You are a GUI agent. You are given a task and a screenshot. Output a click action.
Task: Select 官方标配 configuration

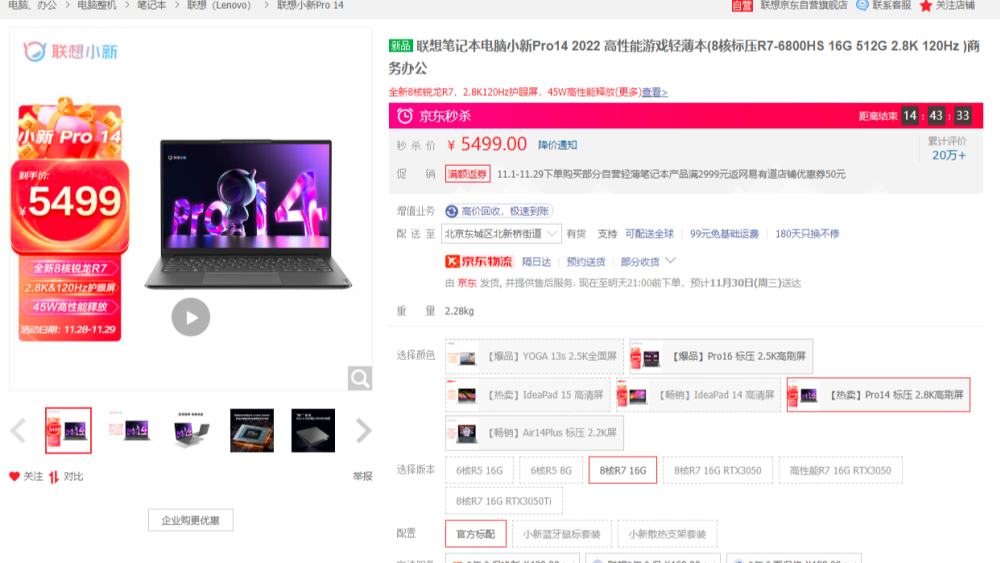[476, 534]
